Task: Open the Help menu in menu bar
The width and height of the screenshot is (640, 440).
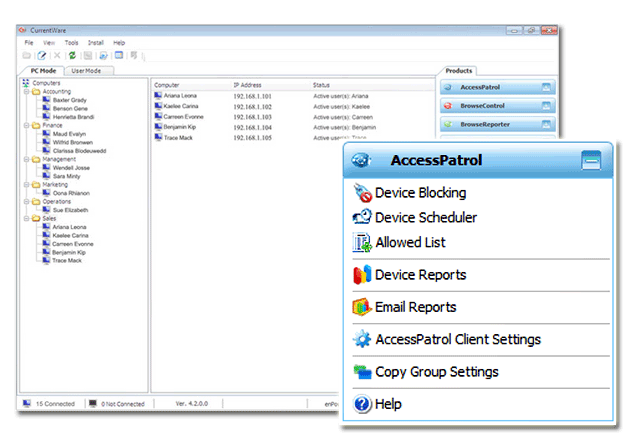Action: click(x=119, y=42)
